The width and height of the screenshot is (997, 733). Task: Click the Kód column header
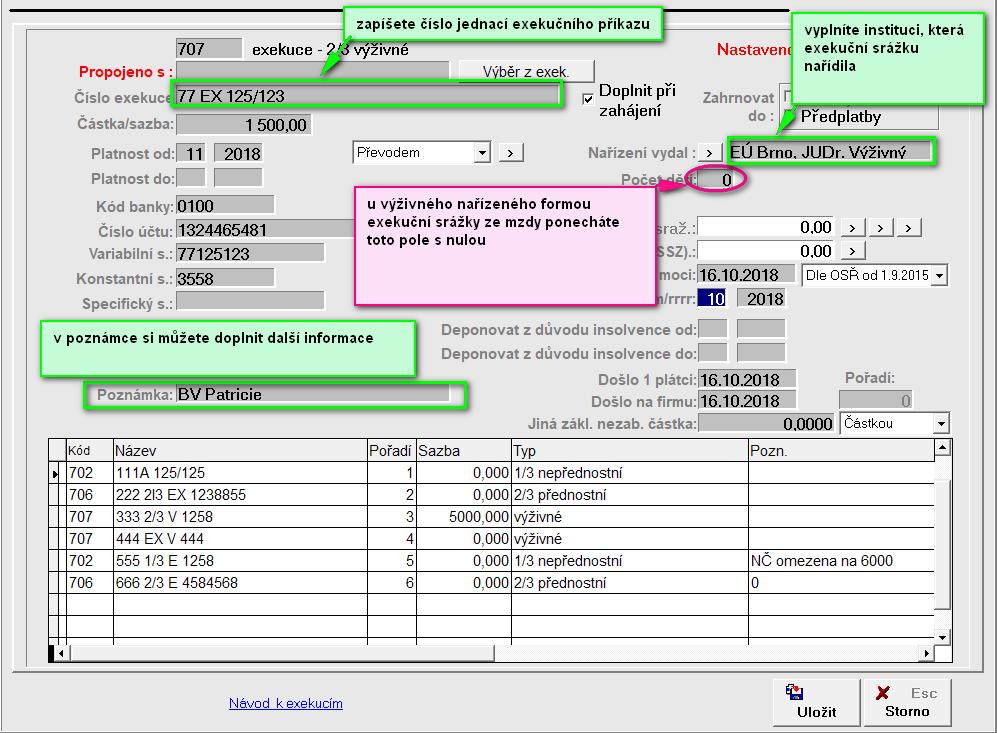click(x=90, y=451)
